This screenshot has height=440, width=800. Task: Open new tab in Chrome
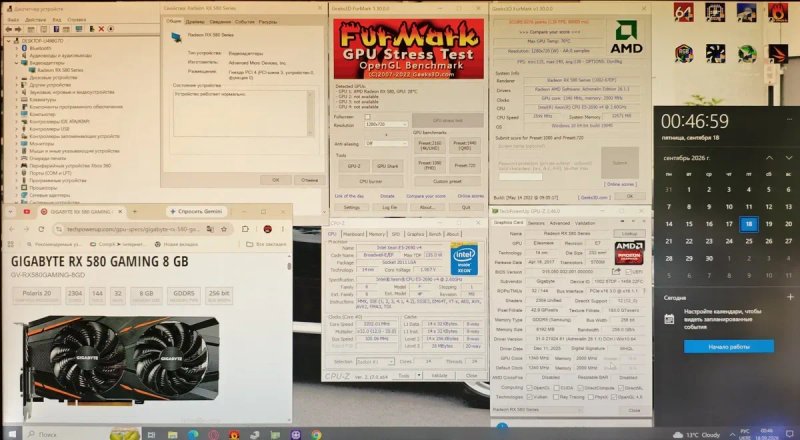(135, 211)
